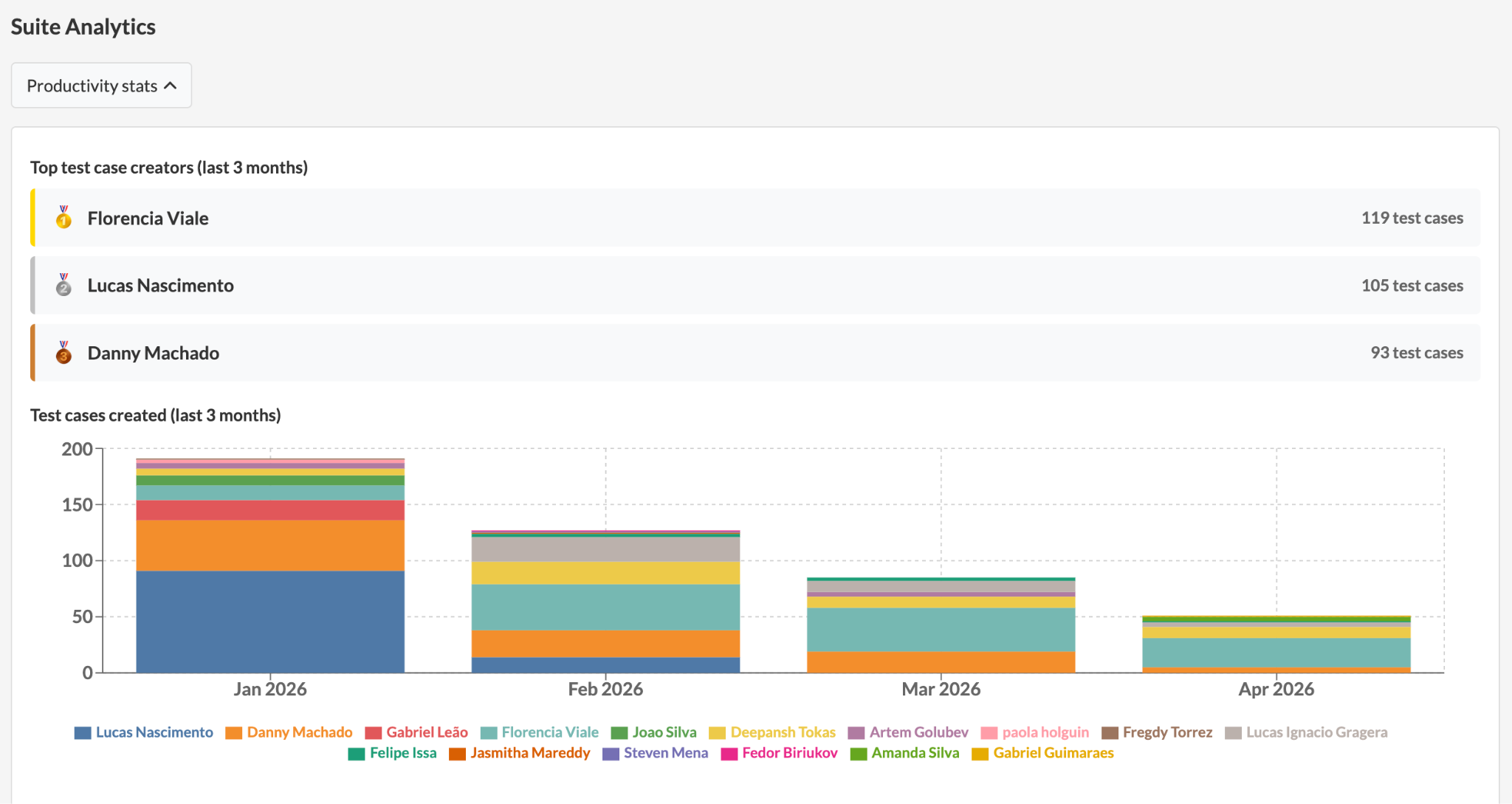Click Deepansh Tokas yellow legend square
Viewport: 1512px width, 804px height.
pos(717,733)
